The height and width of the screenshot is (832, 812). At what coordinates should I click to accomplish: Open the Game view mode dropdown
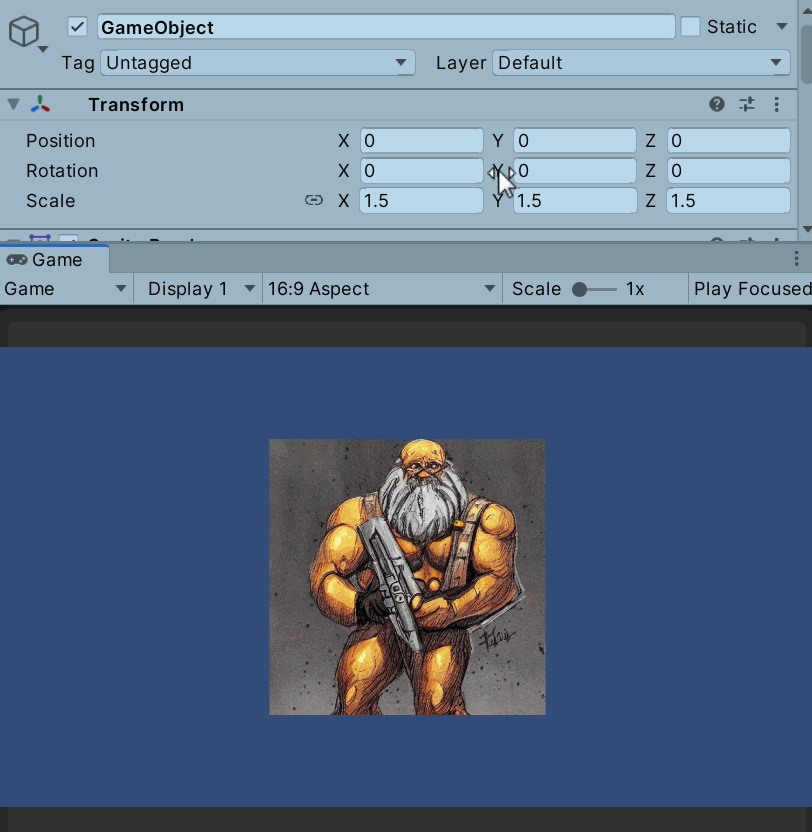tap(66, 289)
